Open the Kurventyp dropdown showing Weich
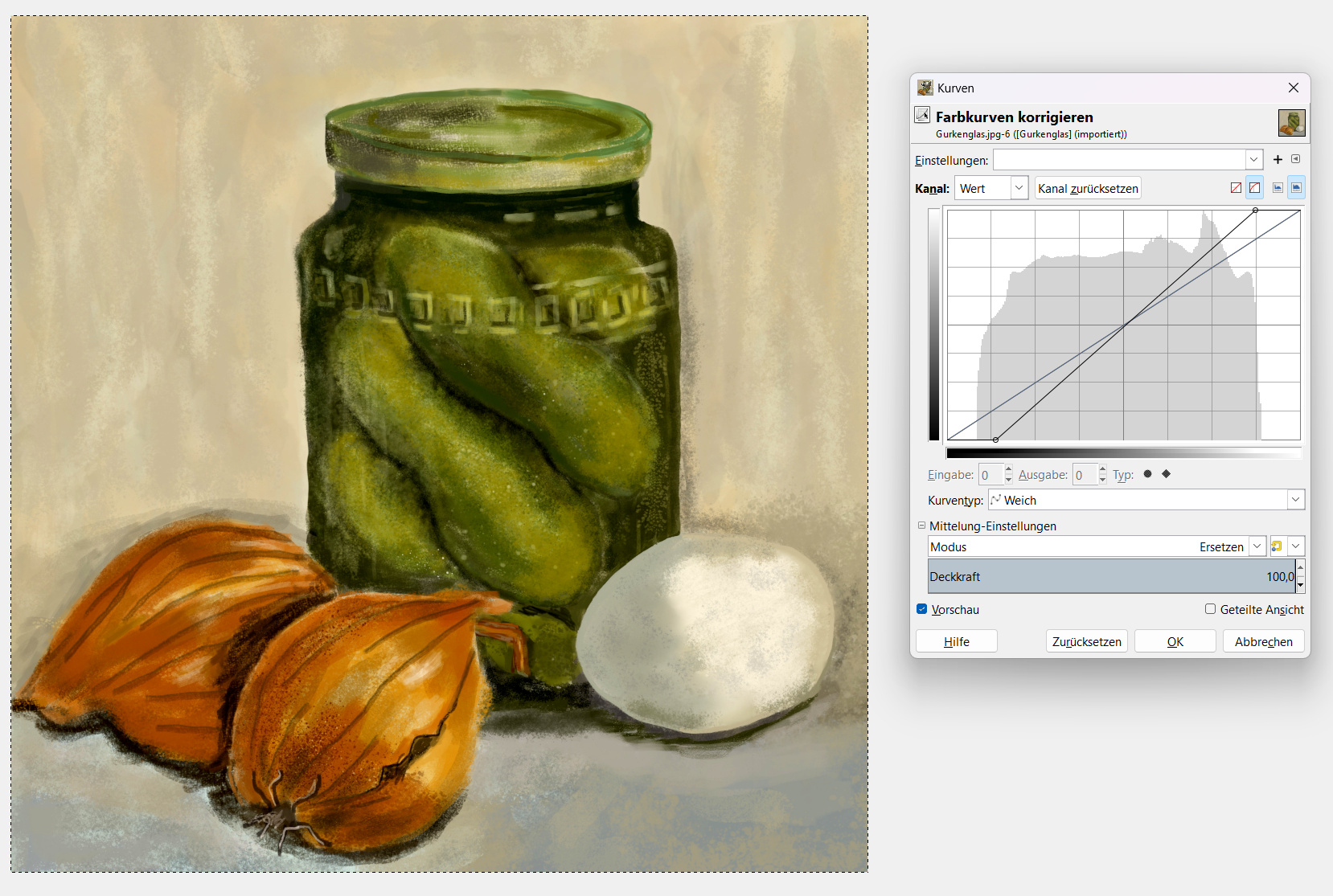 (1146, 500)
